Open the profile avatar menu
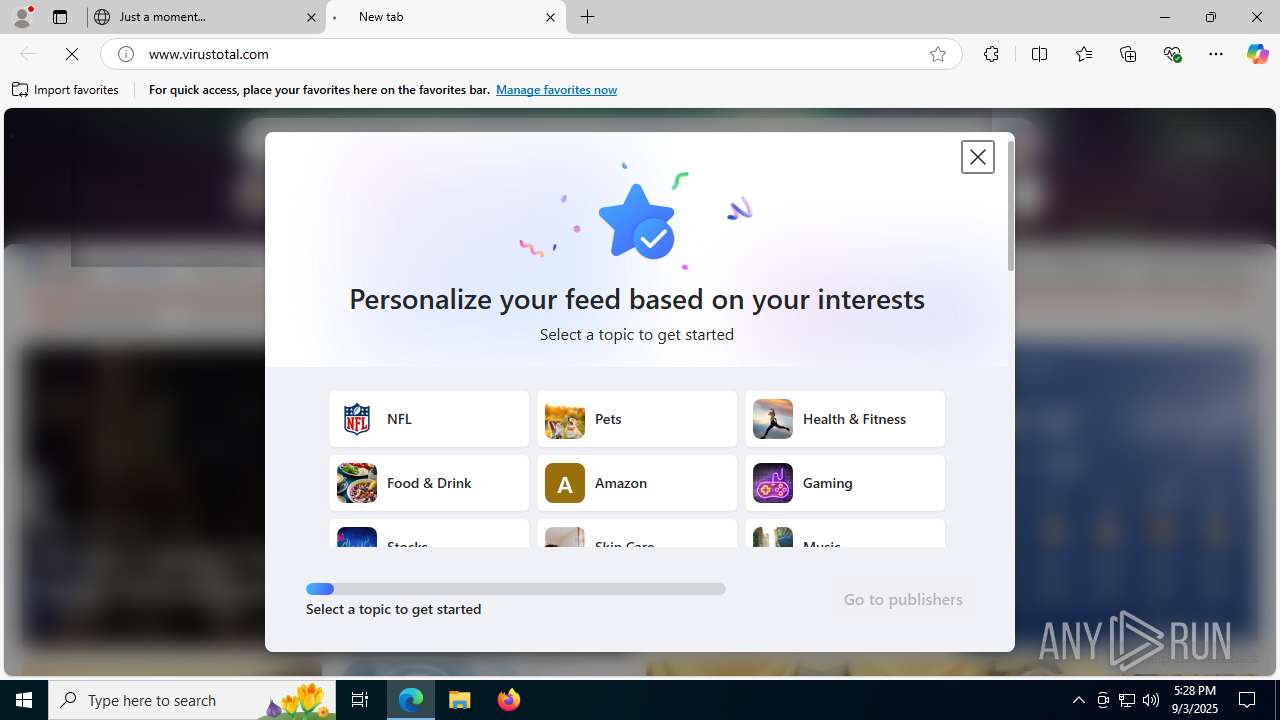The height and width of the screenshot is (720, 1280). (x=22, y=17)
